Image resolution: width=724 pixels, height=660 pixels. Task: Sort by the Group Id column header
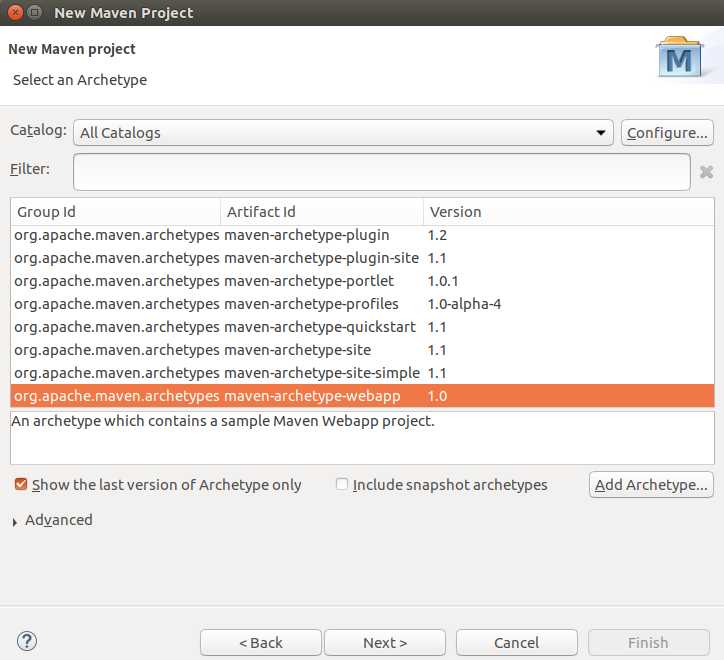coord(115,212)
